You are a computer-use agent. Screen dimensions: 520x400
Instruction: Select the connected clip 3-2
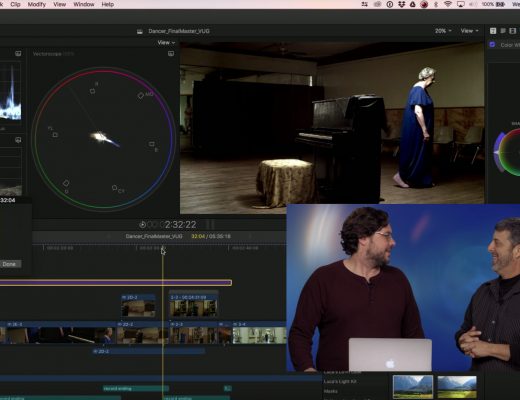pyautogui.click(x=193, y=305)
